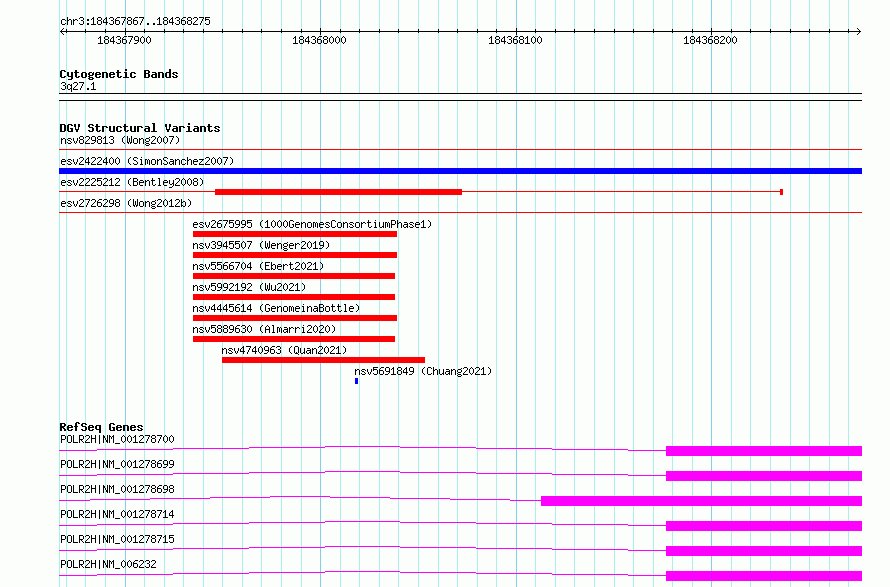890x587 pixels.
Task: Click the RefSeq Genes track title
Action: 102,427
